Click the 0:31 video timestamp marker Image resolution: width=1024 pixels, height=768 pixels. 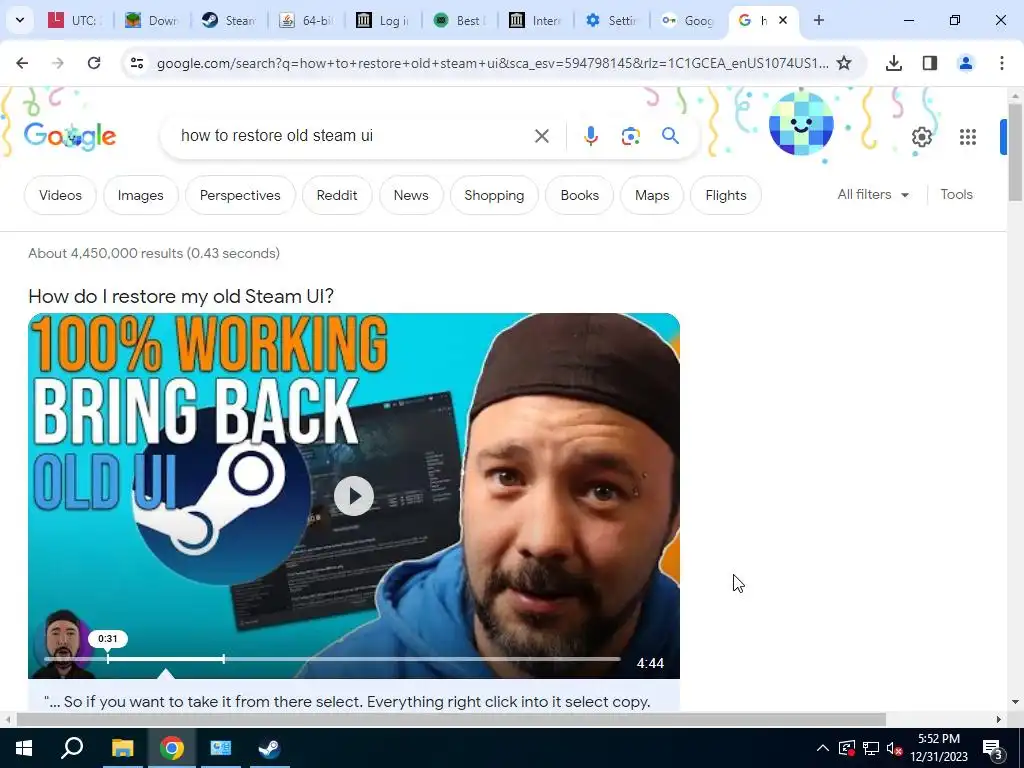click(x=108, y=639)
